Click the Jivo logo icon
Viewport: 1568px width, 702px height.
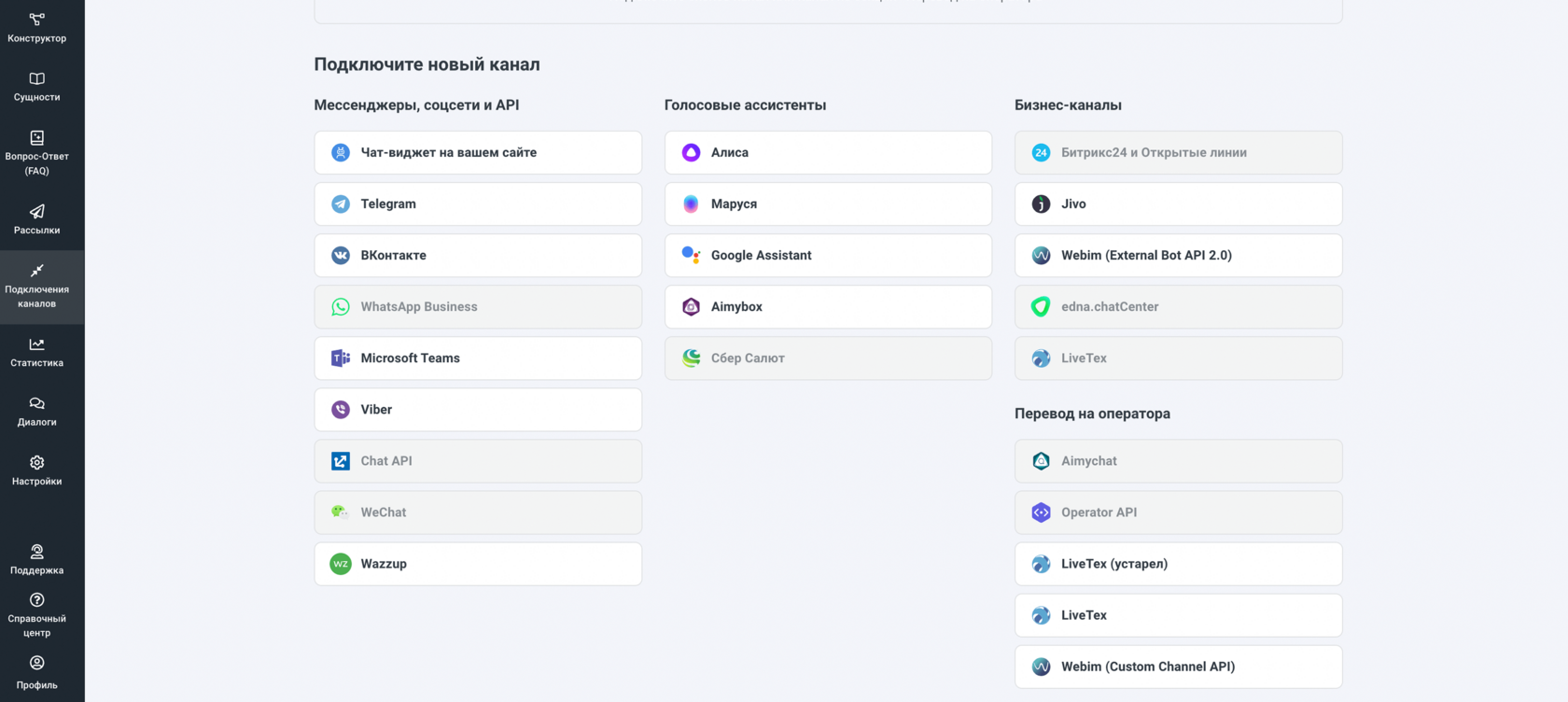click(1041, 204)
